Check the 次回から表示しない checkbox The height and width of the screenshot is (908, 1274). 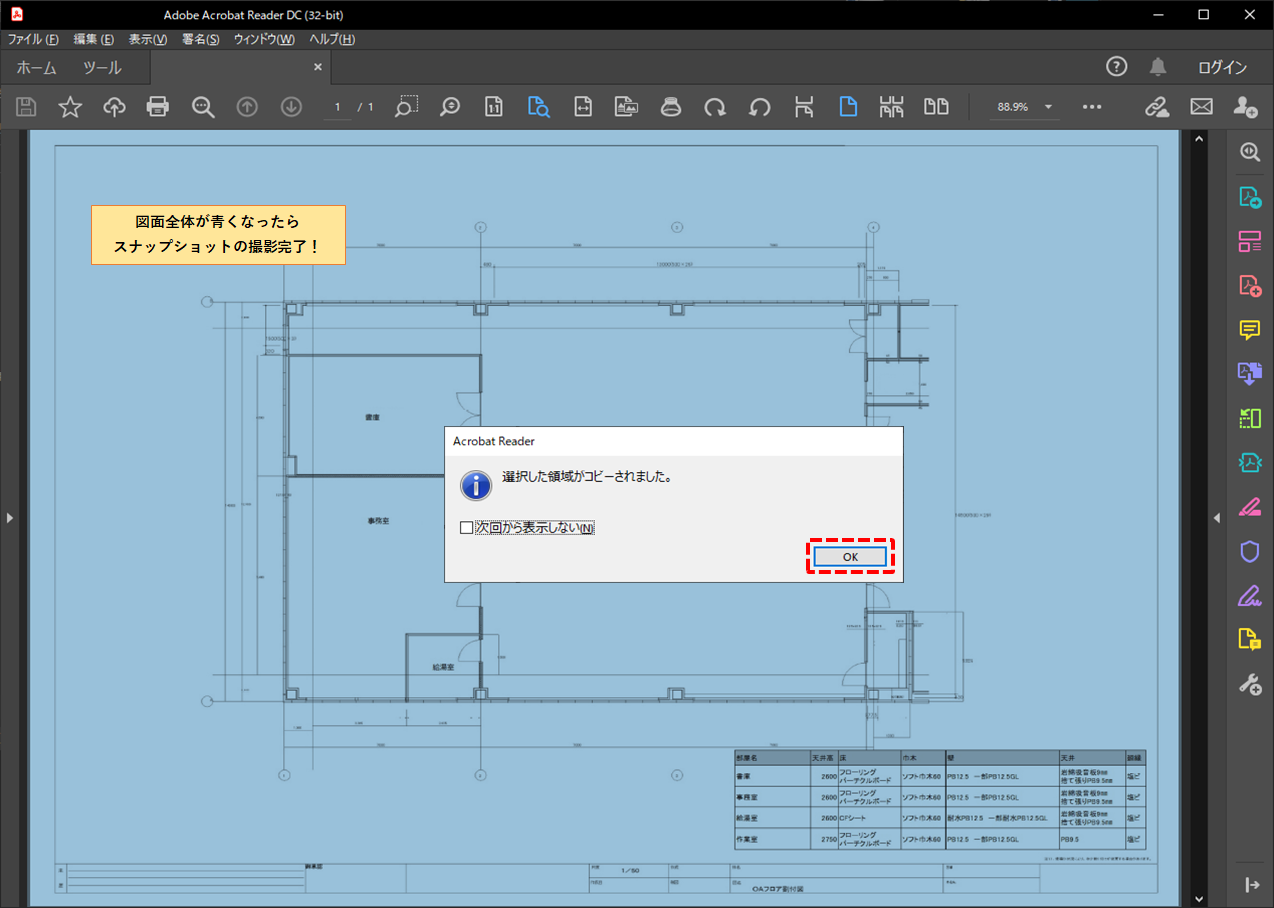(x=466, y=528)
